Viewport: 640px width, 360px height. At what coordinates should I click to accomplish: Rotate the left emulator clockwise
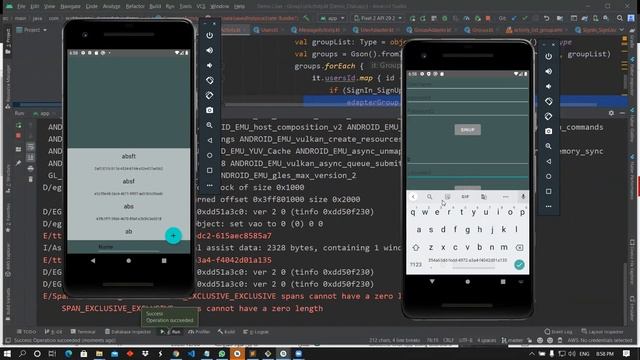(209, 96)
